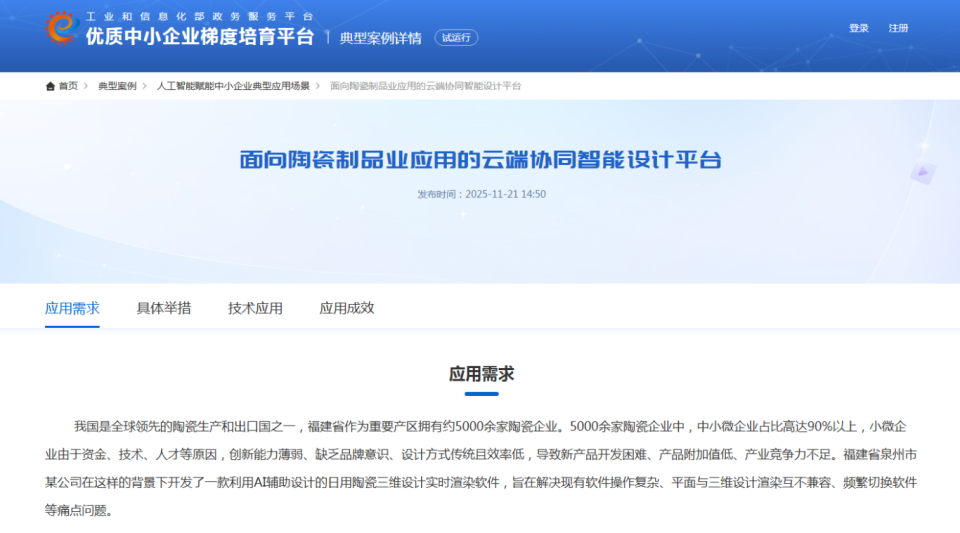The height and width of the screenshot is (533, 960).
Task: Open the 登录 login link
Action: (859, 28)
